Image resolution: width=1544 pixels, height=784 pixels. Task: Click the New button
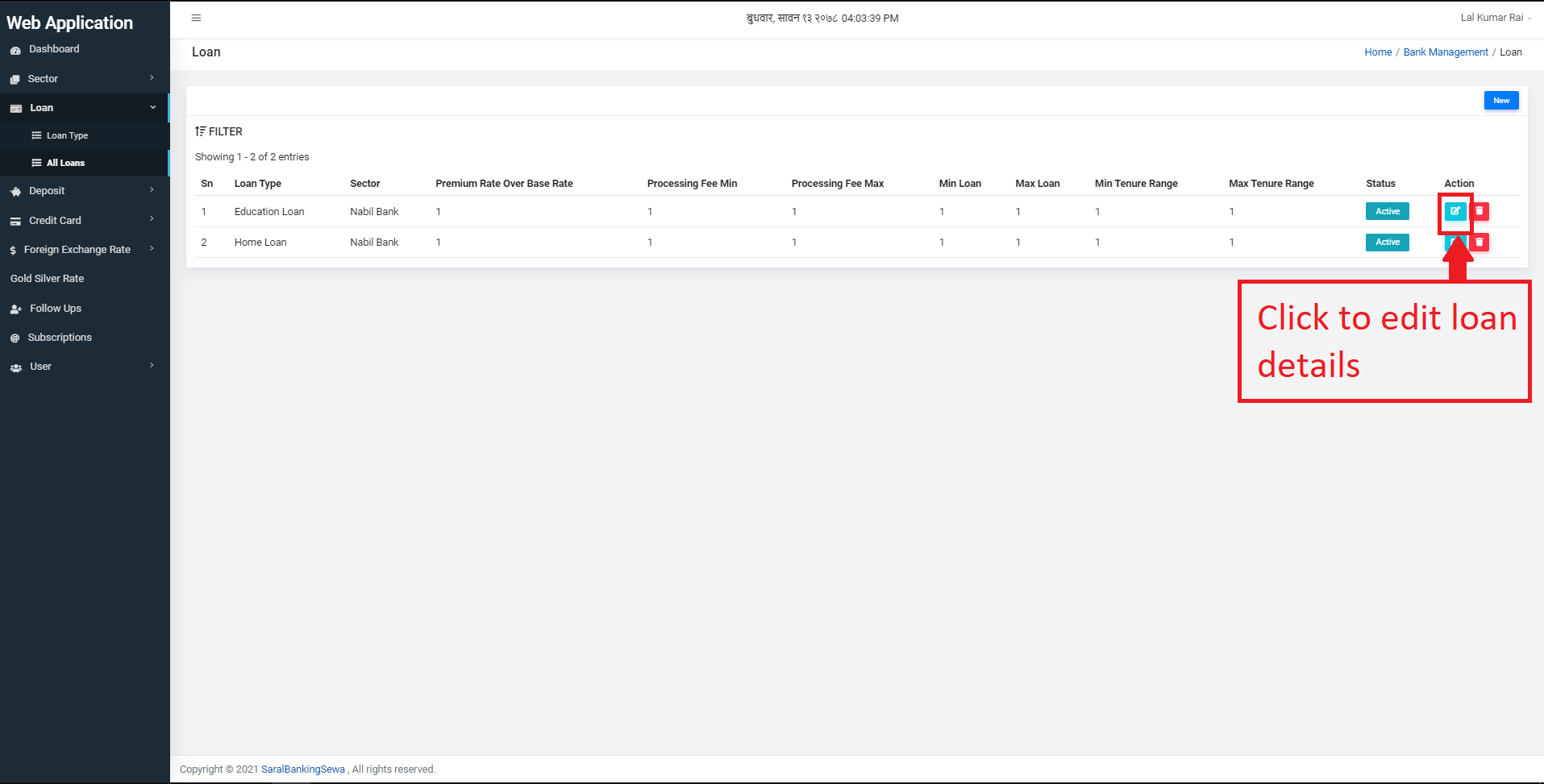coord(1500,101)
